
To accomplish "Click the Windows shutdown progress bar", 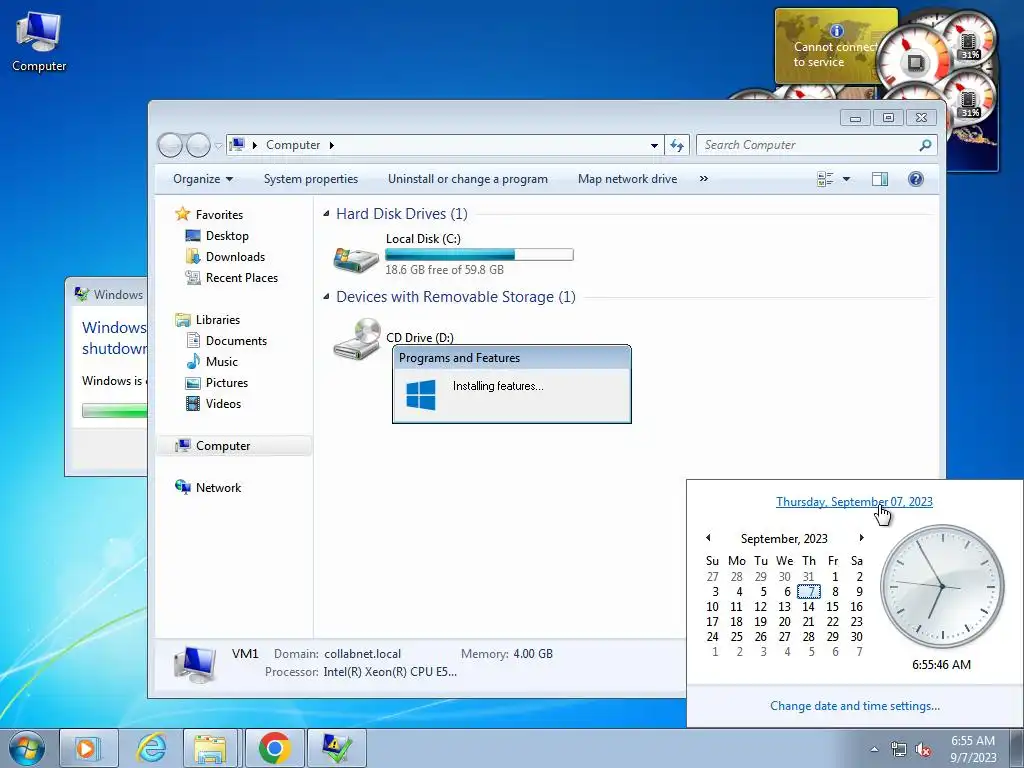I will click(114, 410).
